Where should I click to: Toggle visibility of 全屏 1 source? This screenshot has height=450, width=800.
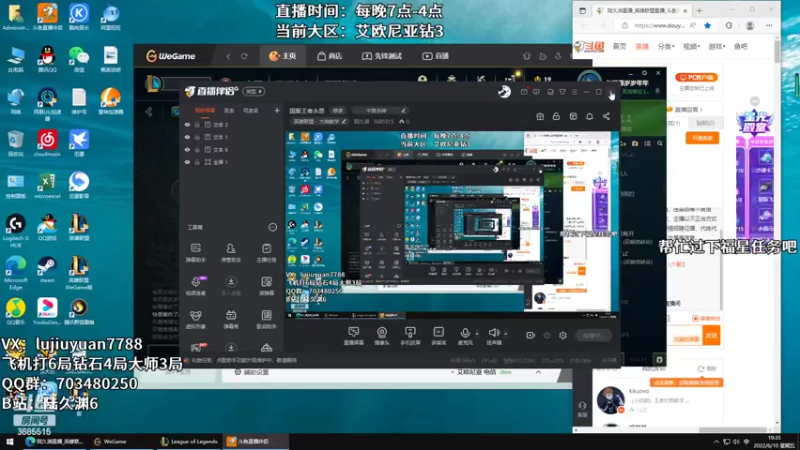(x=187, y=162)
